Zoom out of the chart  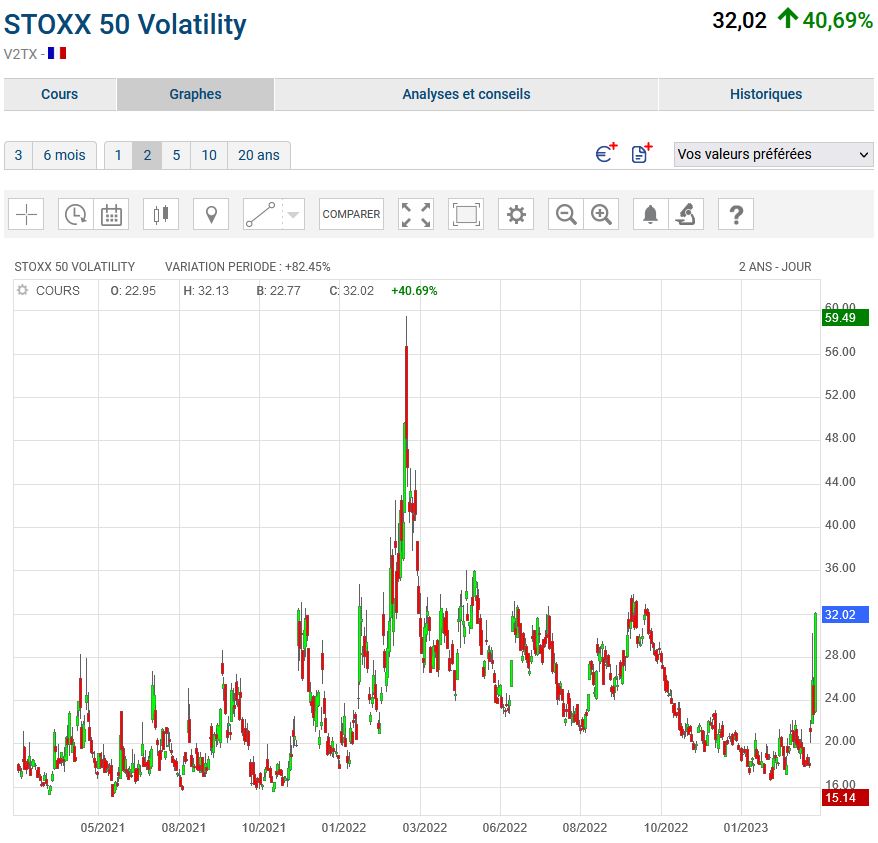point(566,214)
